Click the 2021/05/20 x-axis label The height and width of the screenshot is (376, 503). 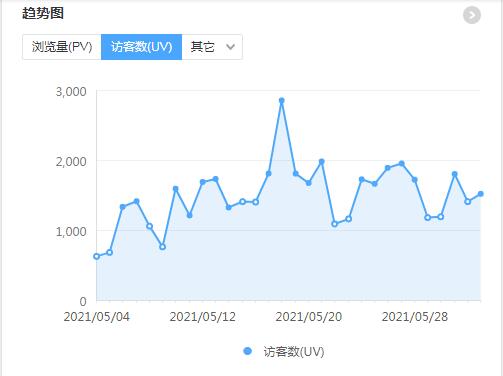tap(309, 316)
